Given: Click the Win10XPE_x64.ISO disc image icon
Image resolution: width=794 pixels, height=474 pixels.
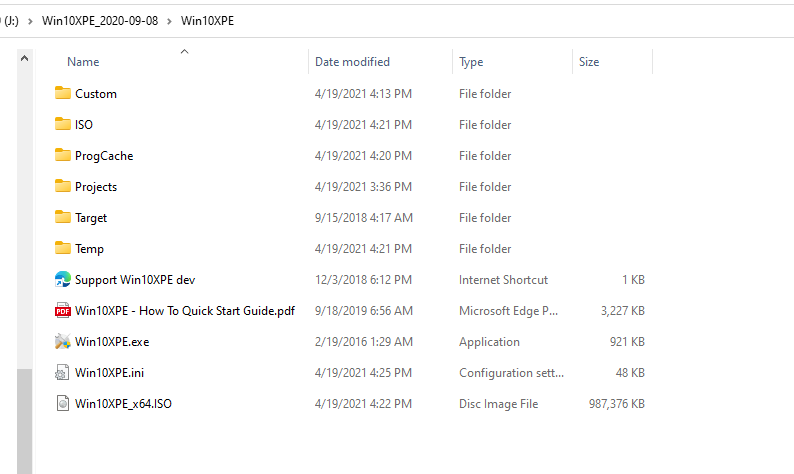Looking at the screenshot, I should click(63, 404).
